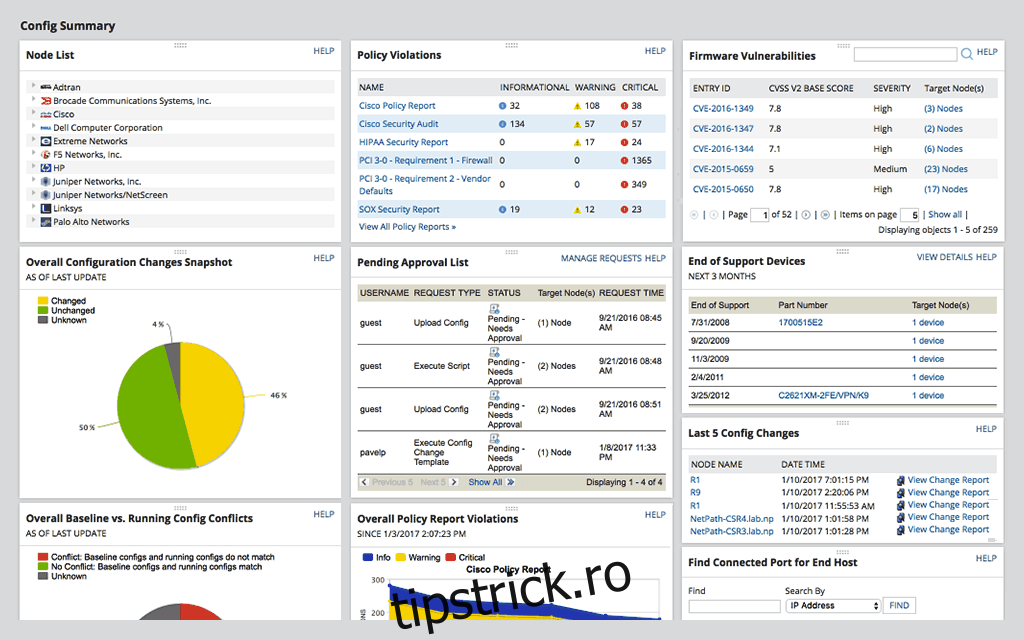The image size is (1024, 640).
Task: Click the Brocade Communications Systems vendor icon
Action: [45, 101]
